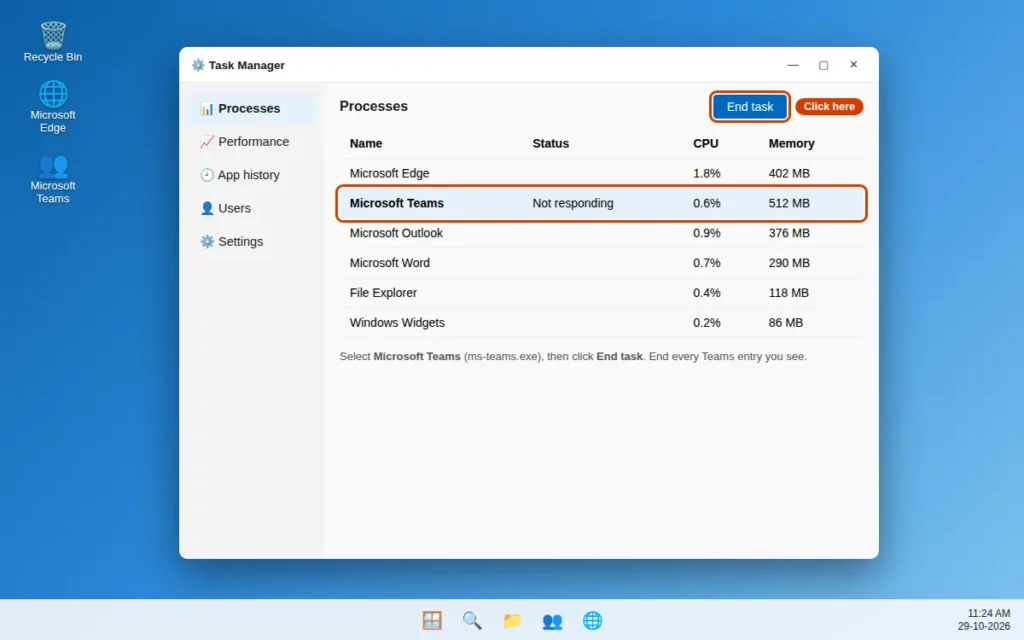Open Teams from the taskbar

(x=552, y=620)
